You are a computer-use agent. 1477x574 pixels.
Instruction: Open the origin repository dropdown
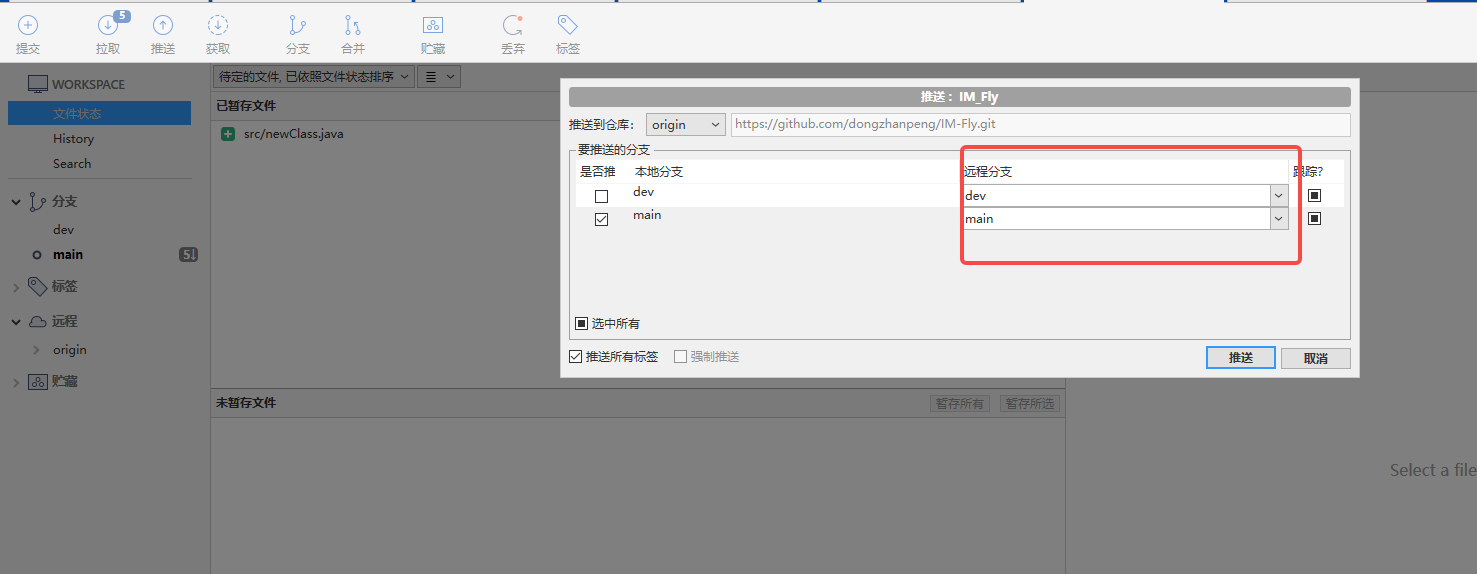tap(685, 125)
